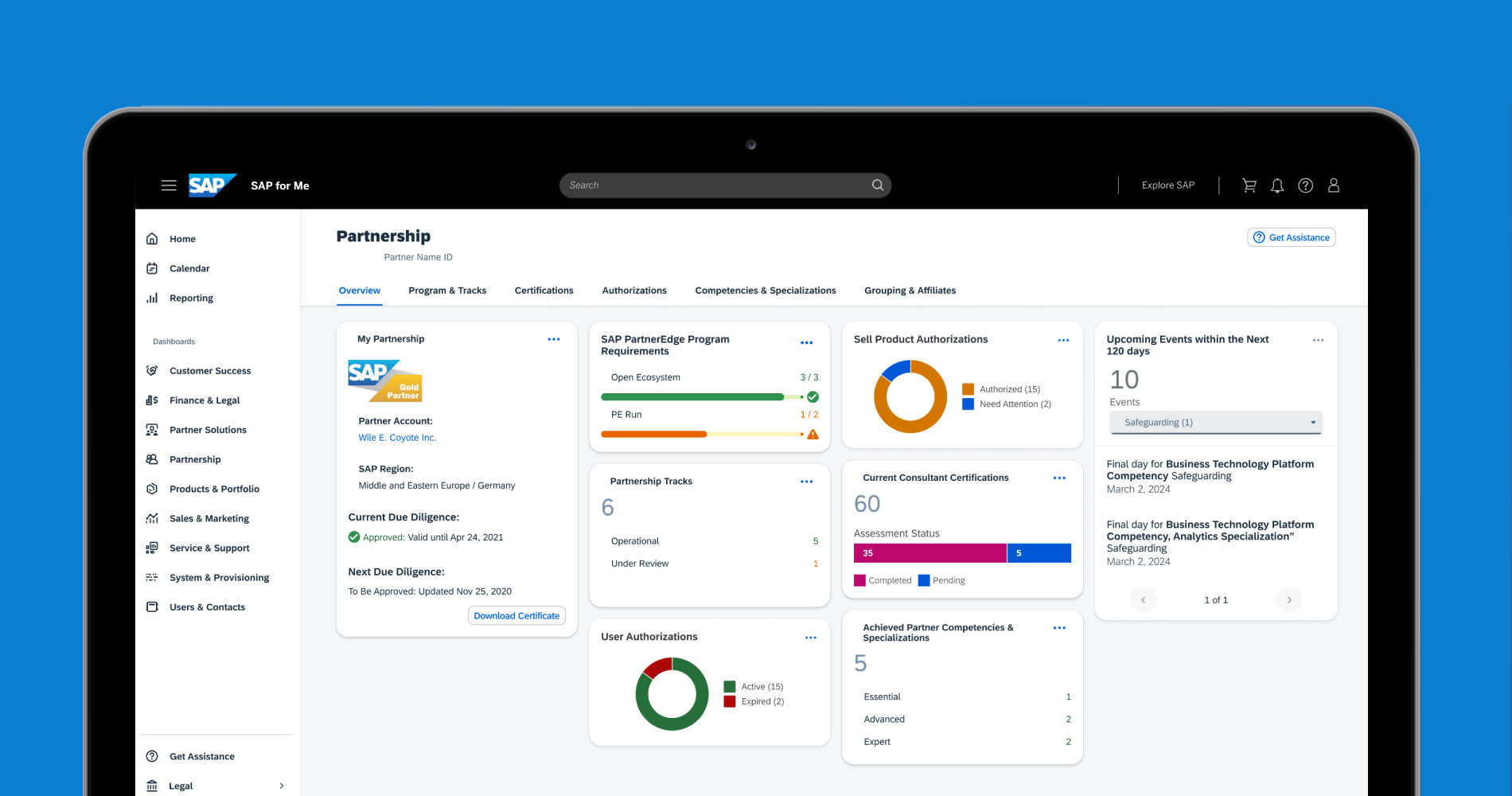
Task: Open Current Consultant Certifications card options
Action: [1059, 478]
